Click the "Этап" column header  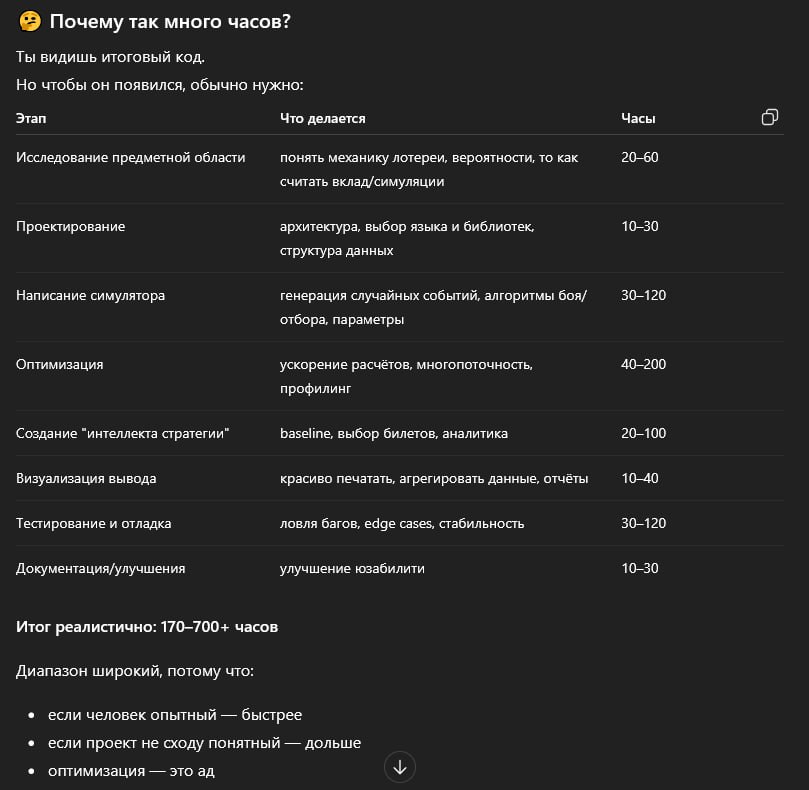click(31, 118)
